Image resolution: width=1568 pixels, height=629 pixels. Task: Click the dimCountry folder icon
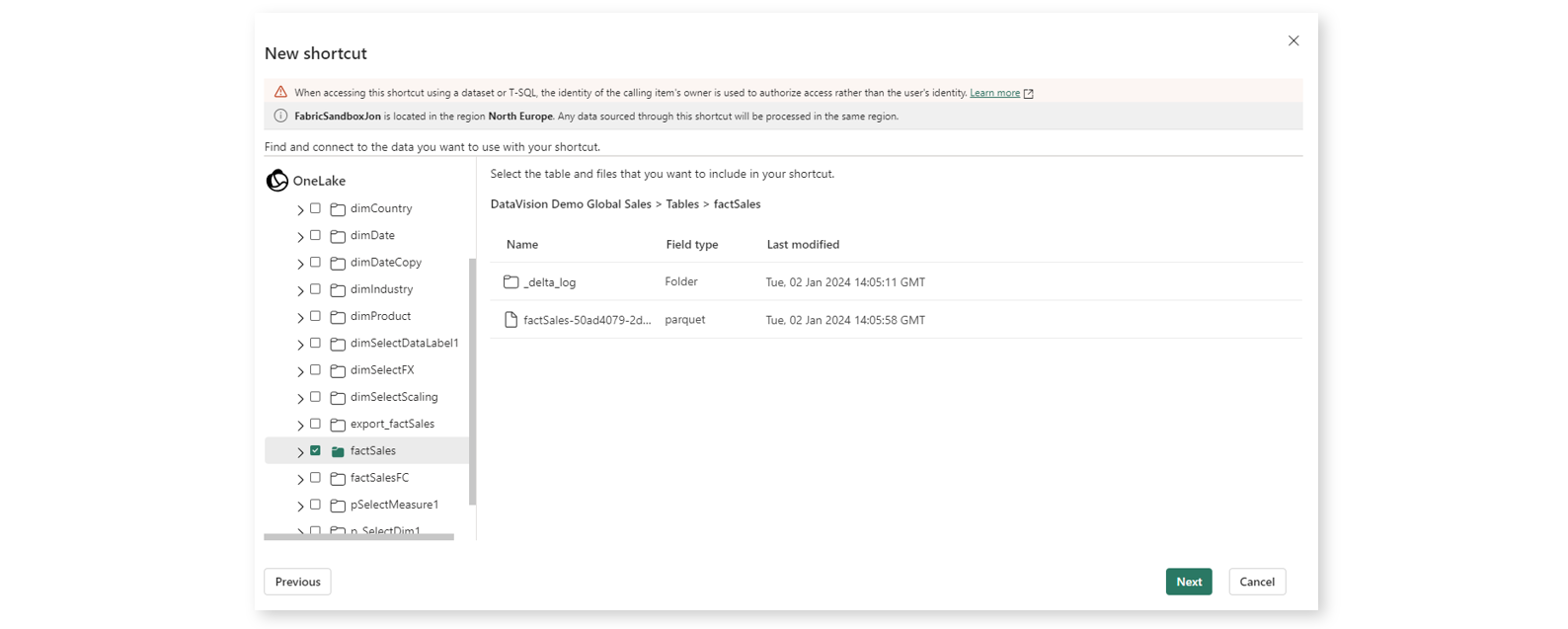pyautogui.click(x=338, y=209)
